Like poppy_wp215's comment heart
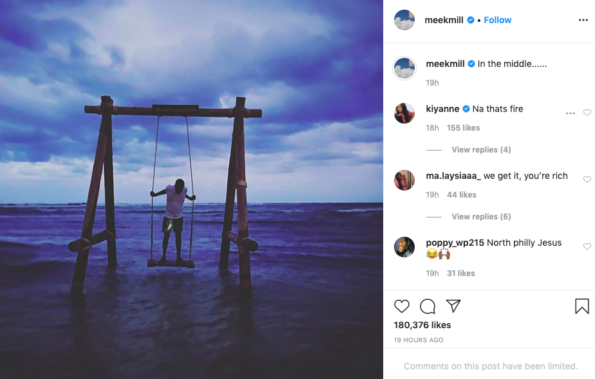The width and height of the screenshot is (595, 379). click(x=587, y=247)
